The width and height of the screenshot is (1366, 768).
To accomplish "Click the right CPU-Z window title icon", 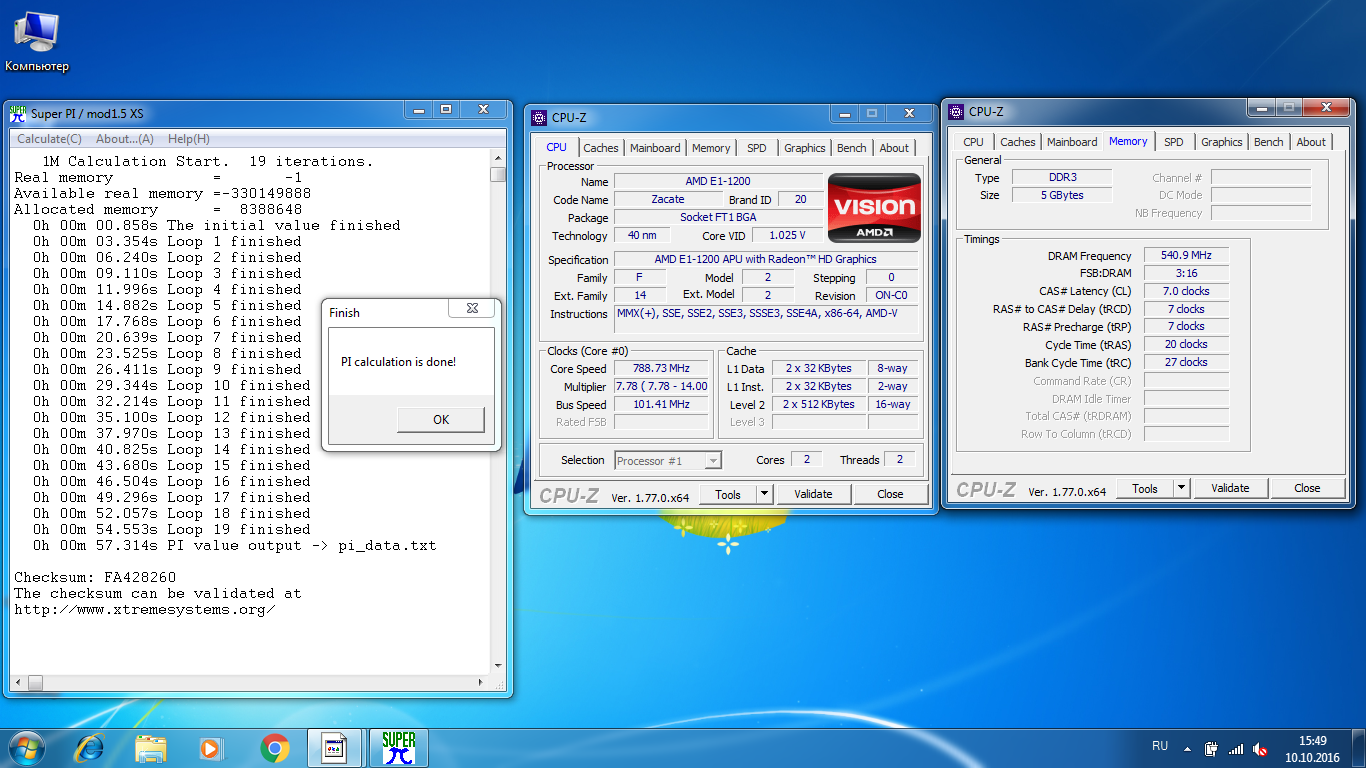I will pos(957,112).
